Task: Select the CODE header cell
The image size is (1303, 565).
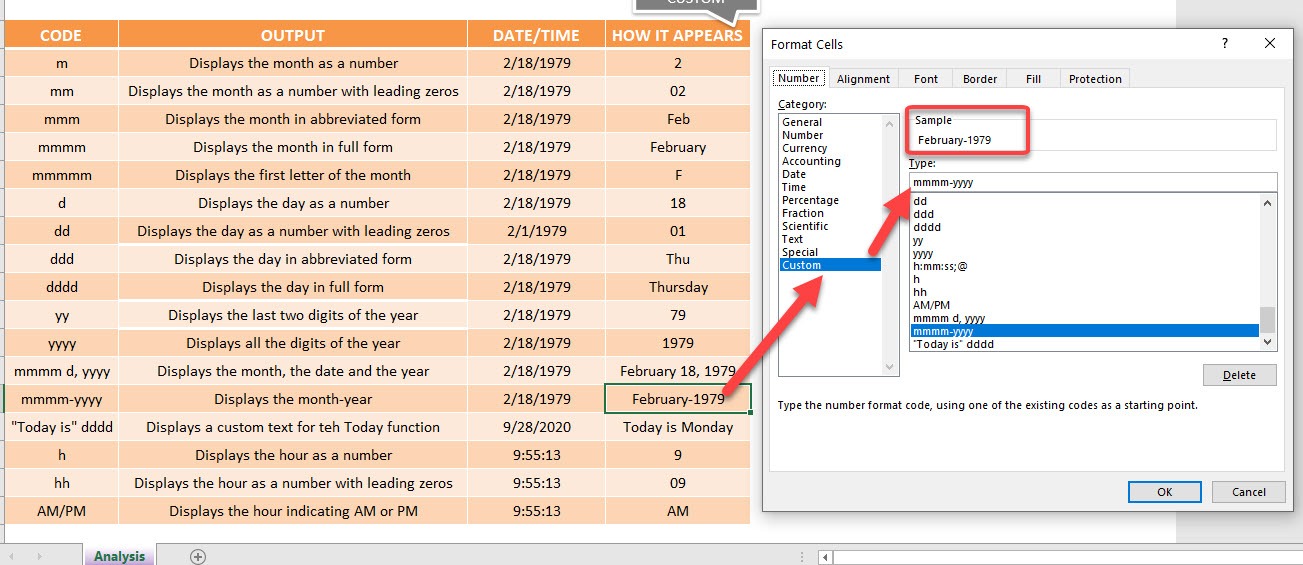Action: pyautogui.click(x=61, y=35)
